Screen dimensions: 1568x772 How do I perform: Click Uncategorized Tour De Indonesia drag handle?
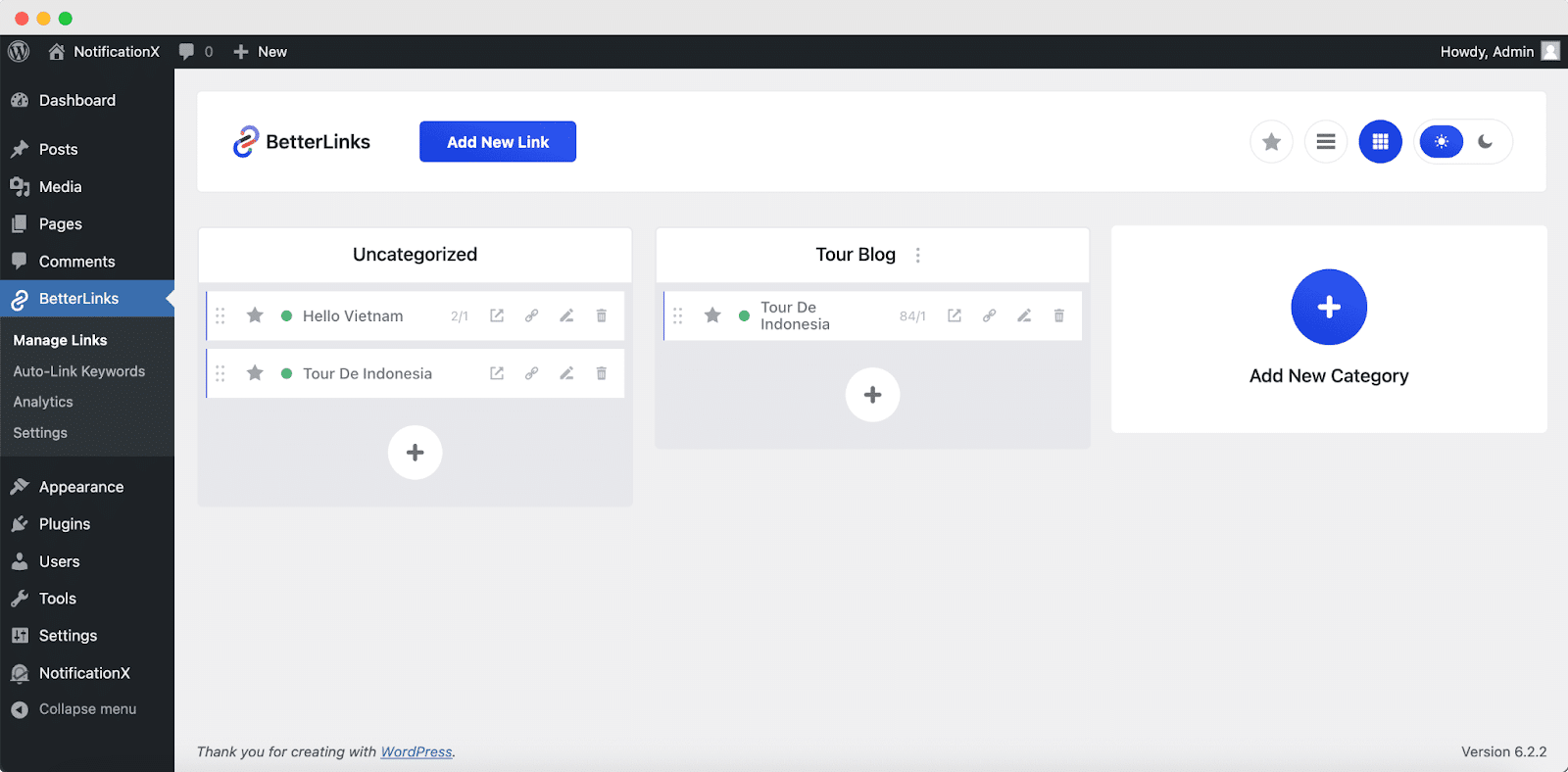(220, 373)
